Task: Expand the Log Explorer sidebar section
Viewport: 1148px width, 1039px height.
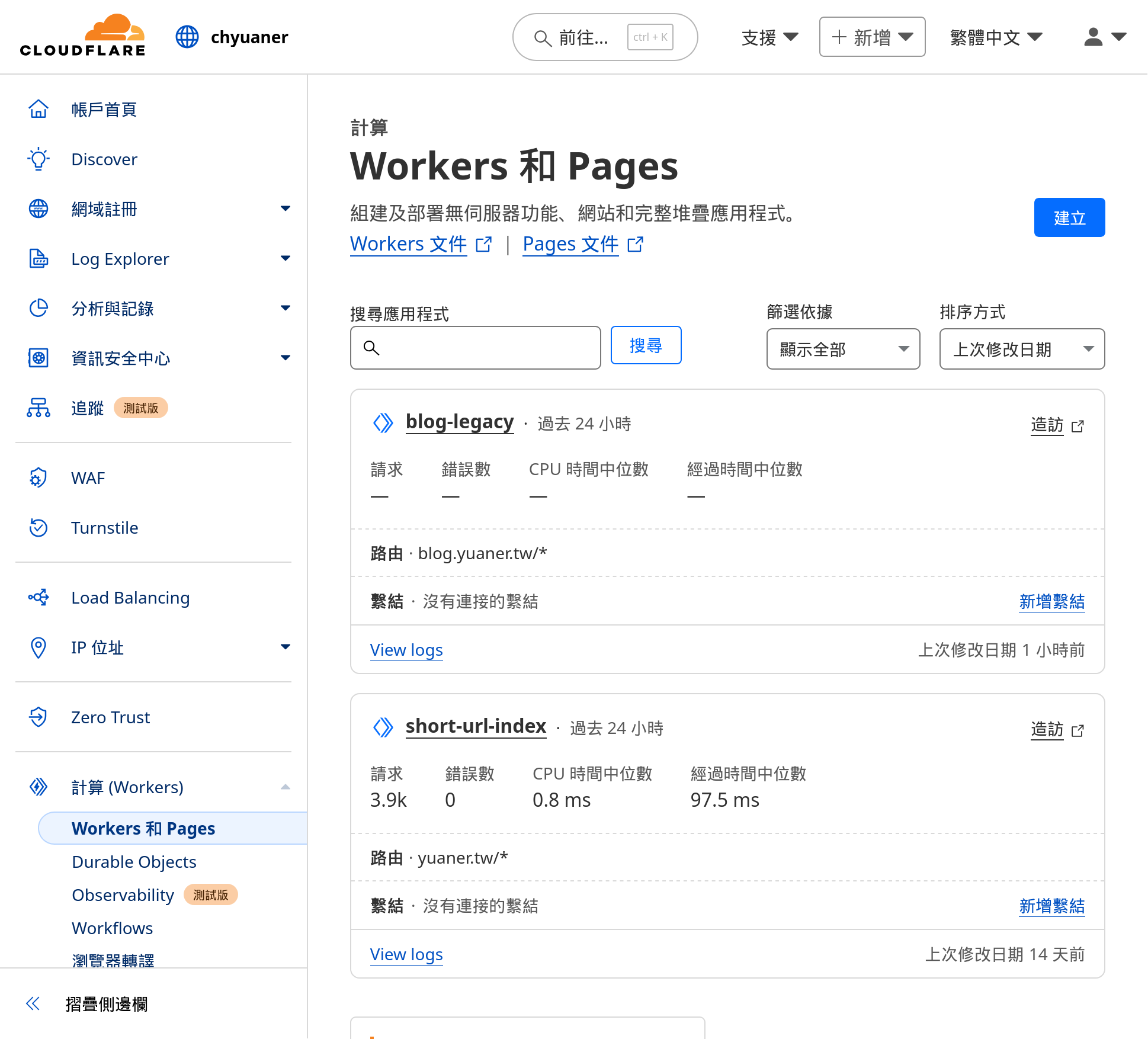Action: click(286, 258)
